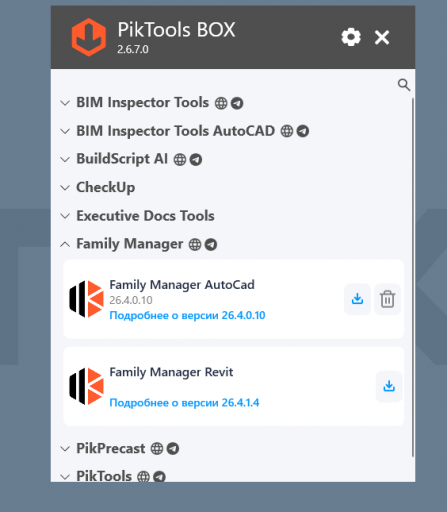This screenshot has height=512, width=447.
Task: Delete Family Manager AutoCad with trash icon
Action: tap(387, 299)
